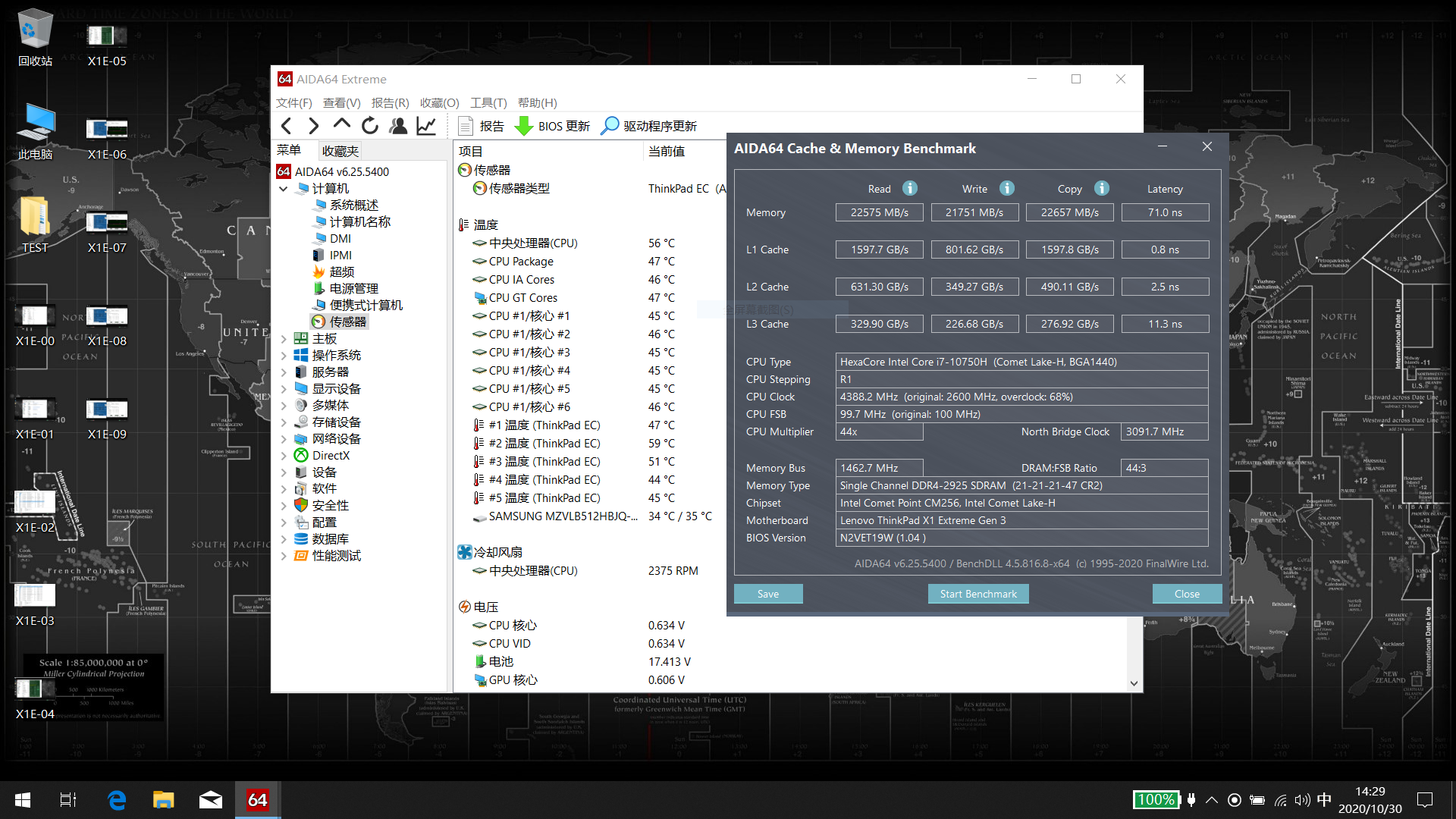This screenshot has width=1456, height=819.
Task: Click the Forward navigation arrow in AIDA64 toolbar
Action: [x=313, y=126]
